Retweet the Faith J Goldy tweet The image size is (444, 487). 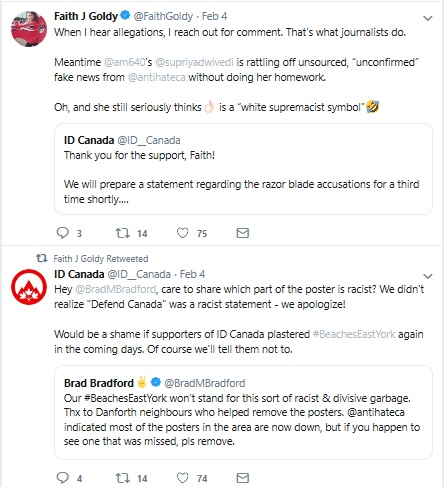coord(122,233)
